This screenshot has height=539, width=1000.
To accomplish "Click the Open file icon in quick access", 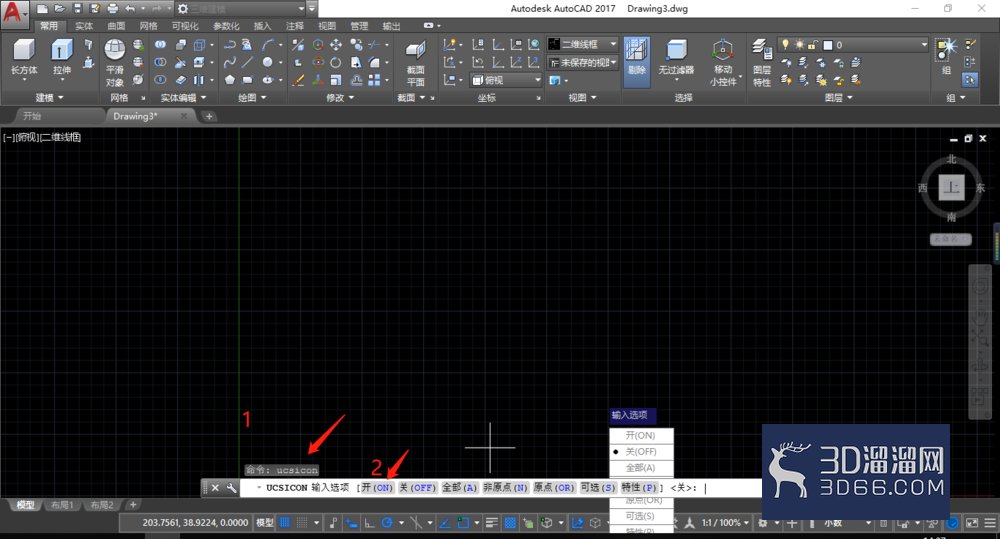I will pos(59,8).
